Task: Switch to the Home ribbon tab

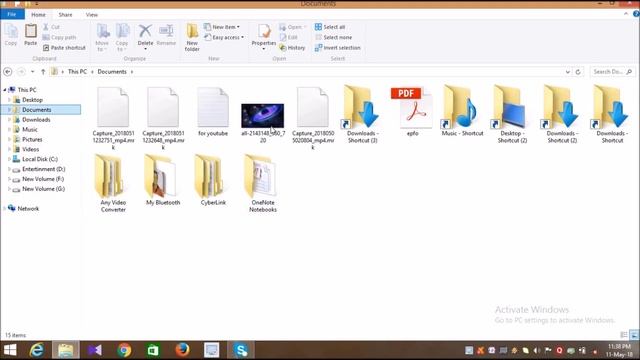Action: coord(38,14)
